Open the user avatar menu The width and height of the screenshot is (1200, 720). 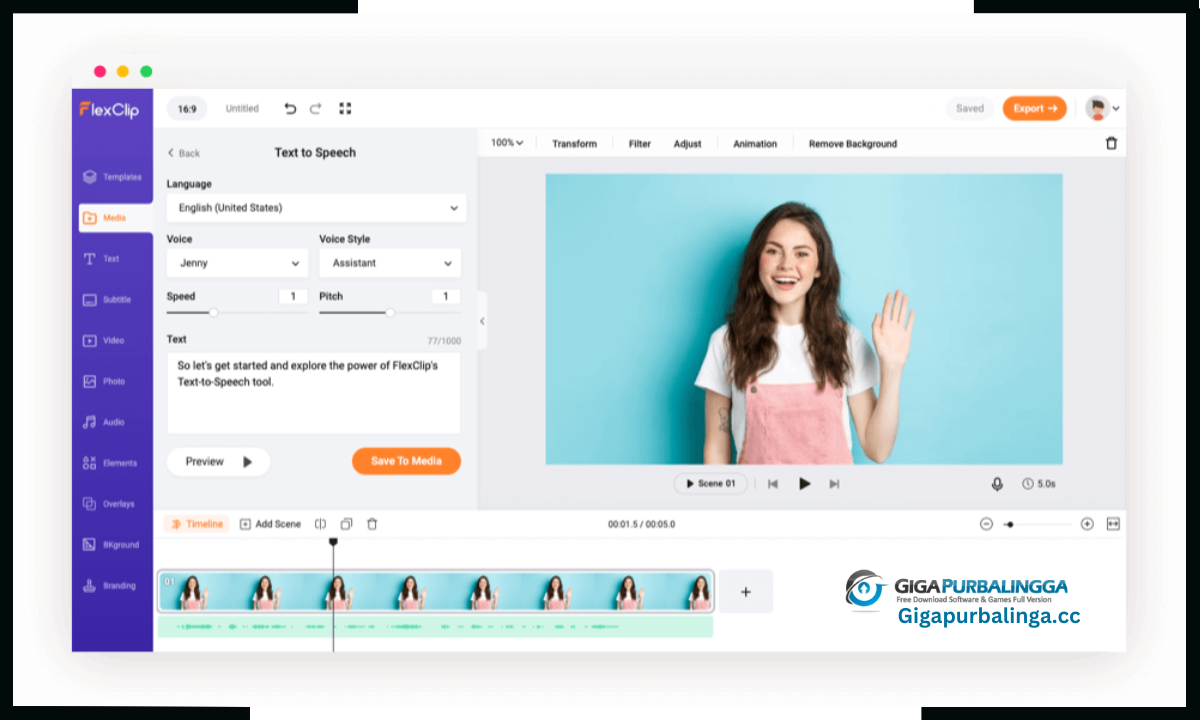[x=1103, y=108]
